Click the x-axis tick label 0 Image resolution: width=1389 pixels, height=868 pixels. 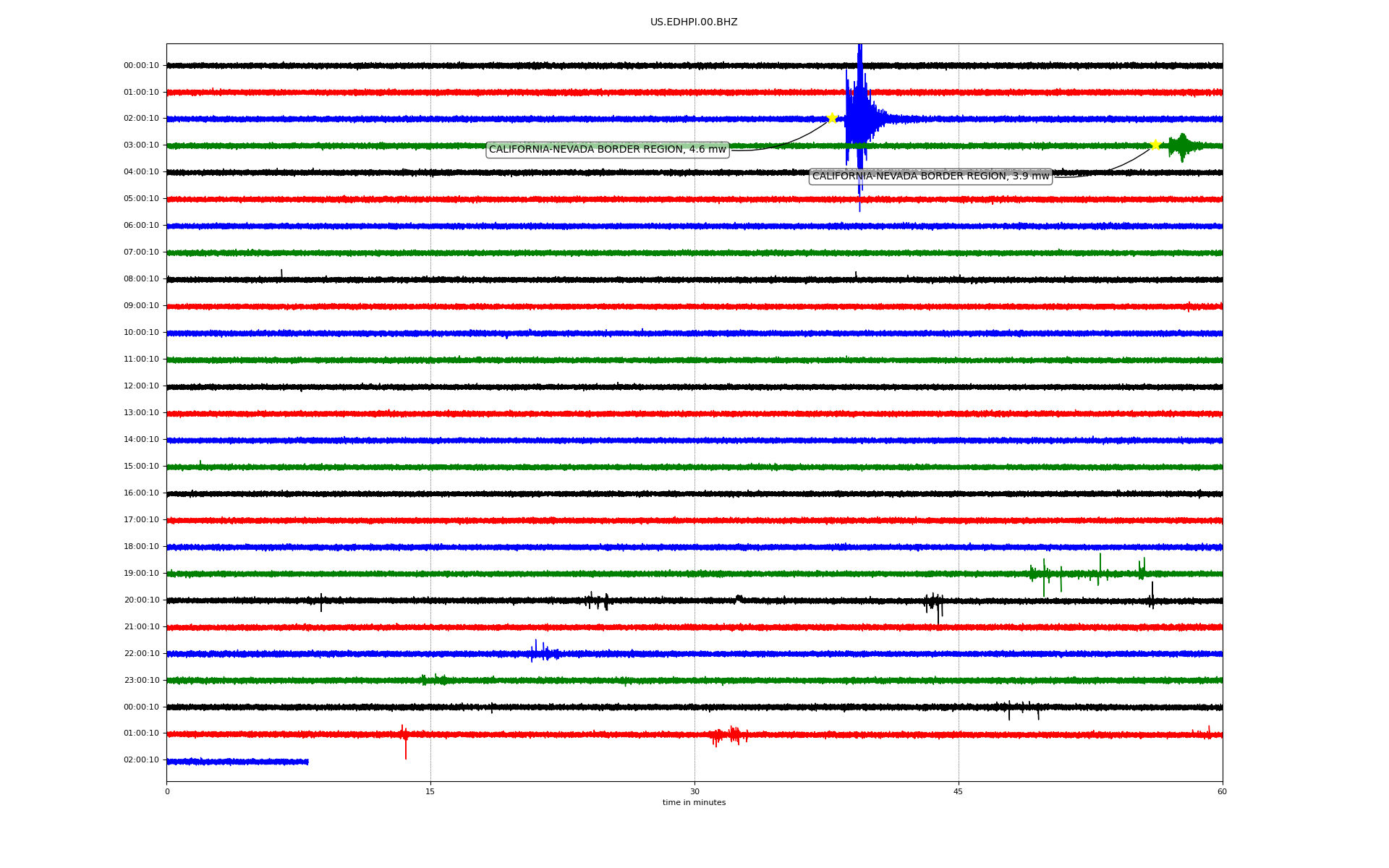(x=167, y=791)
